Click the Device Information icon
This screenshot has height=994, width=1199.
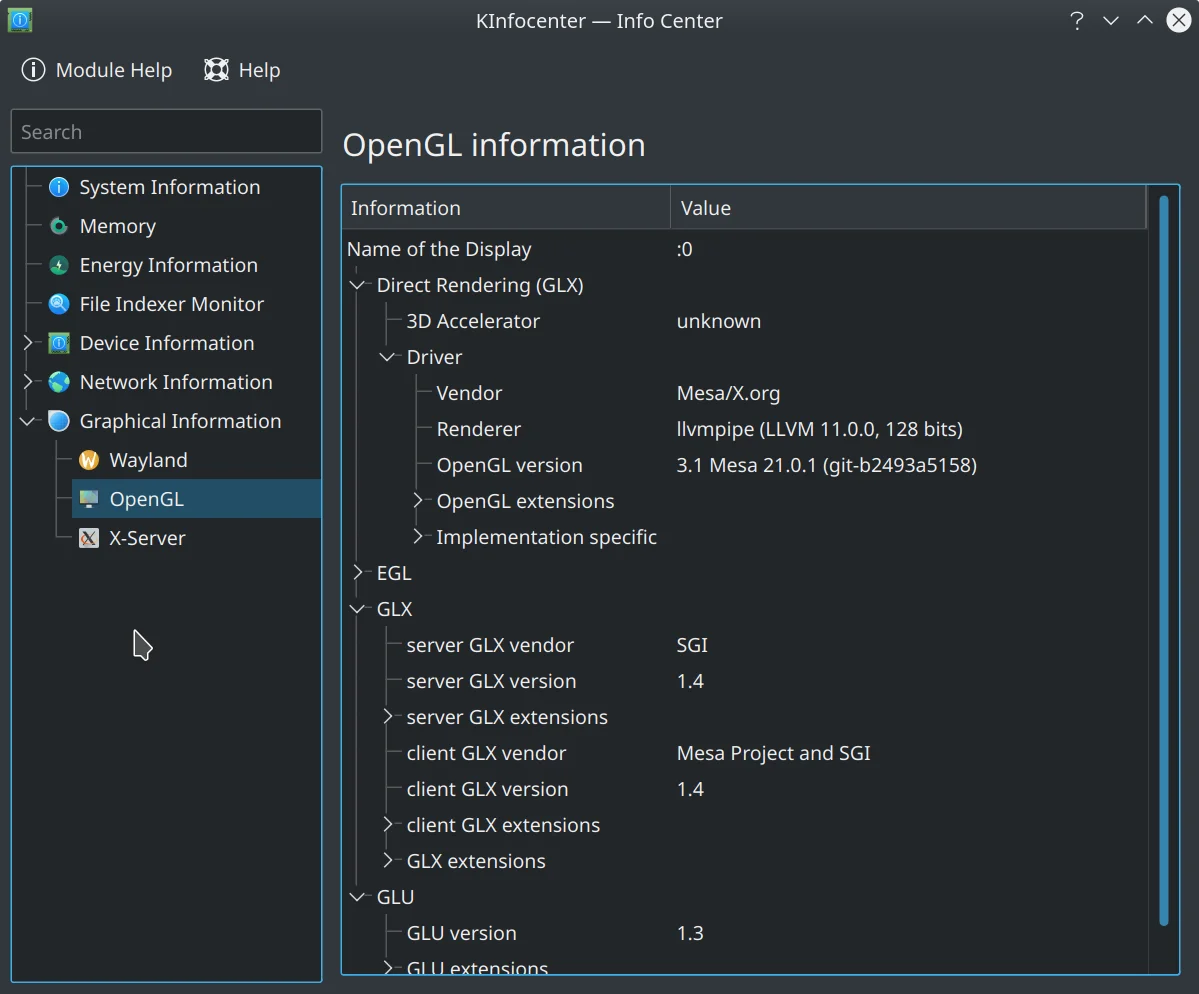point(59,343)
